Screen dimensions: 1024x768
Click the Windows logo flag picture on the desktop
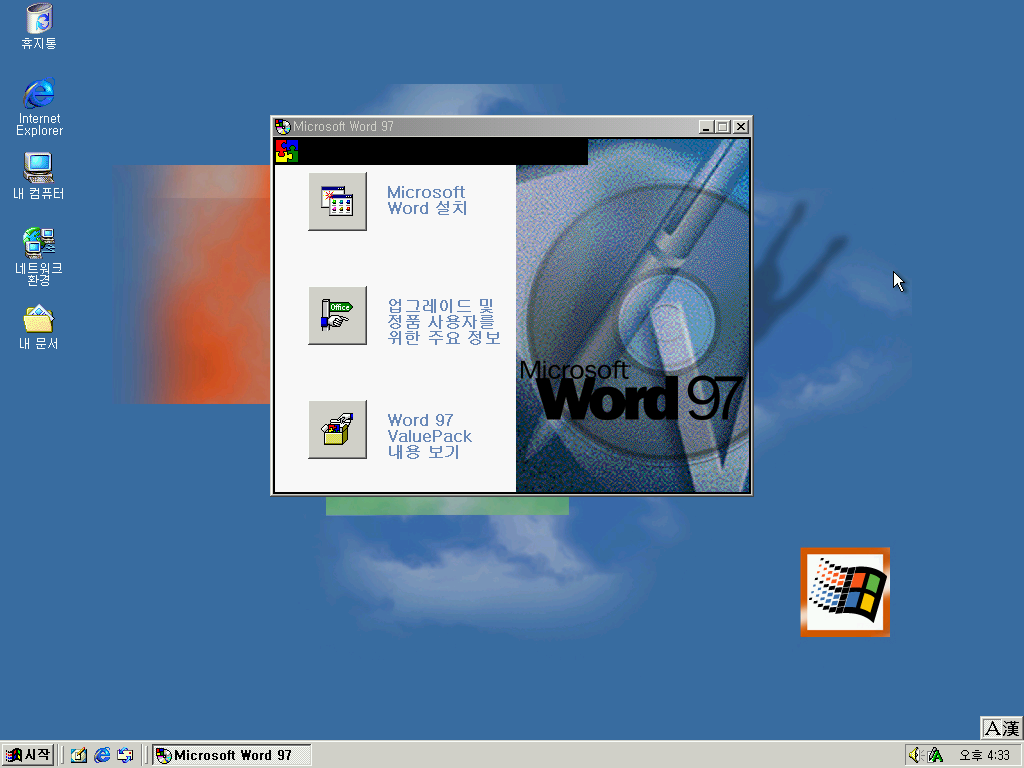coord(845,592)
